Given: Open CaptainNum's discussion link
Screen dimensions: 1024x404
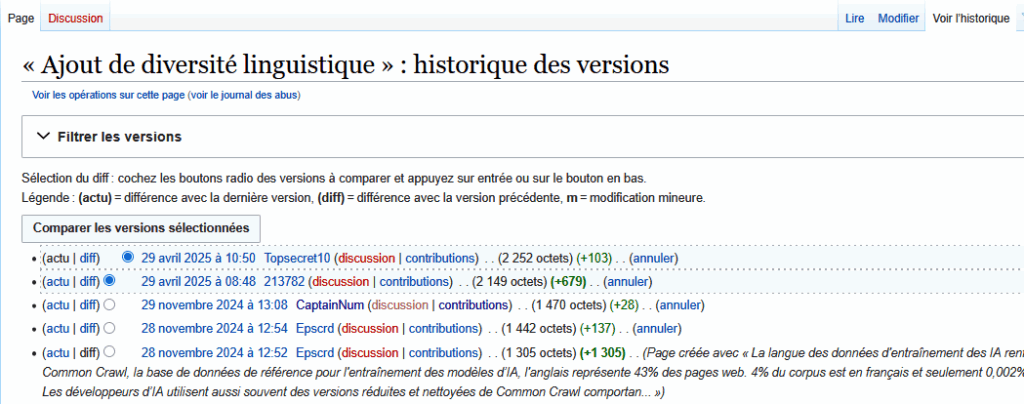Looking at the screenshot, I should (400, 305).
